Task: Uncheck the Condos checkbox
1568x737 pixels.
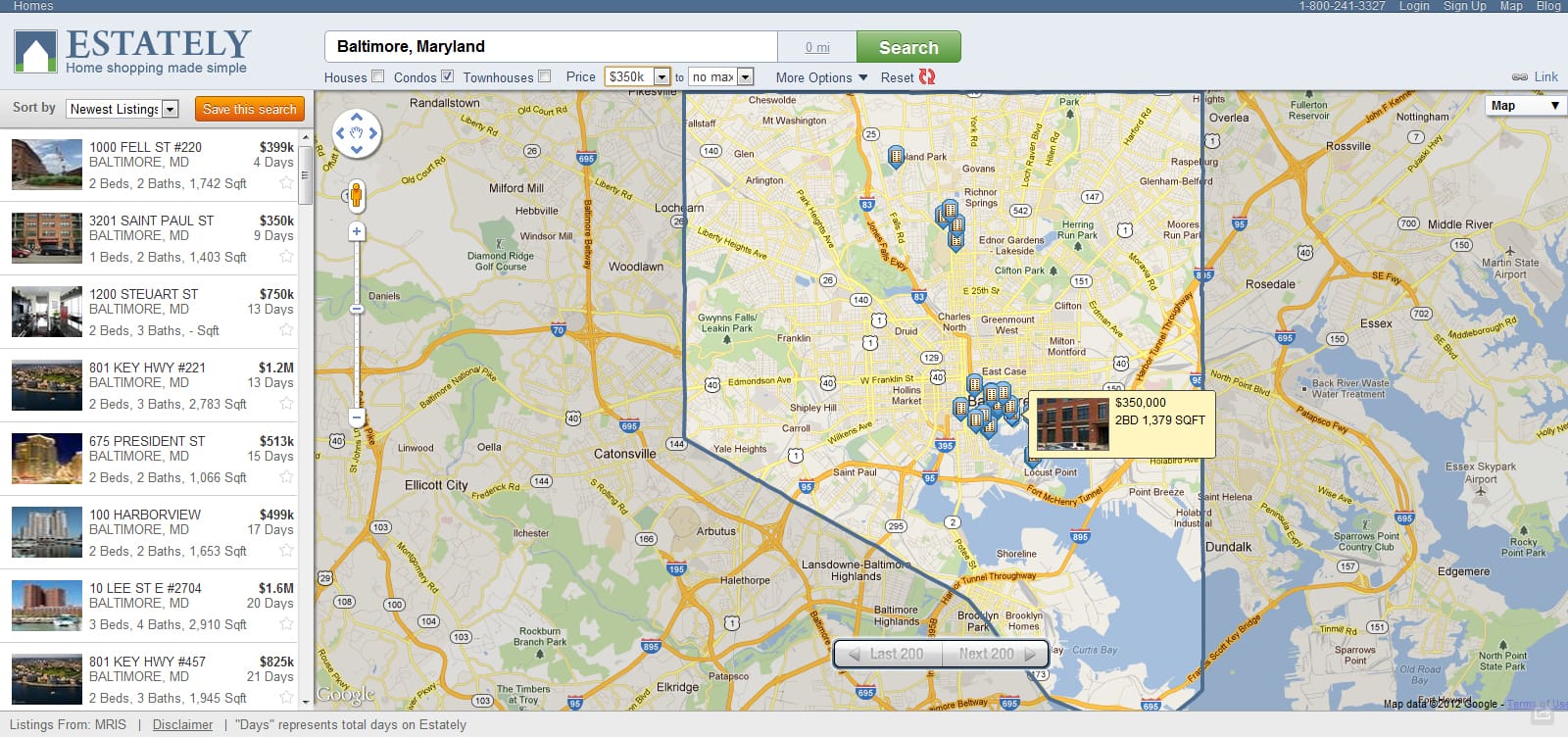Action: coord(447,76)
